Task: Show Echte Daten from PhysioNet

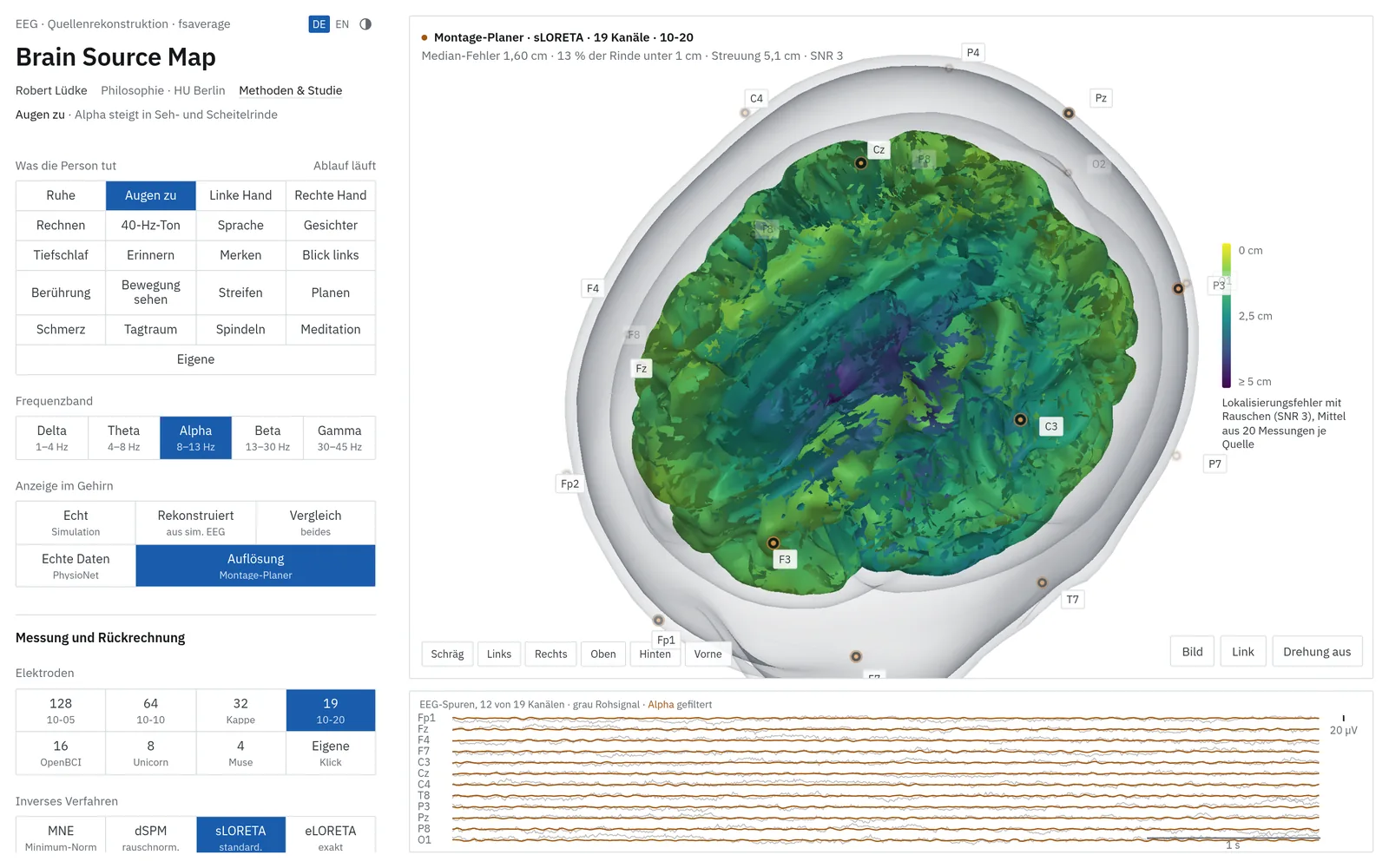Action: point(76,566)
